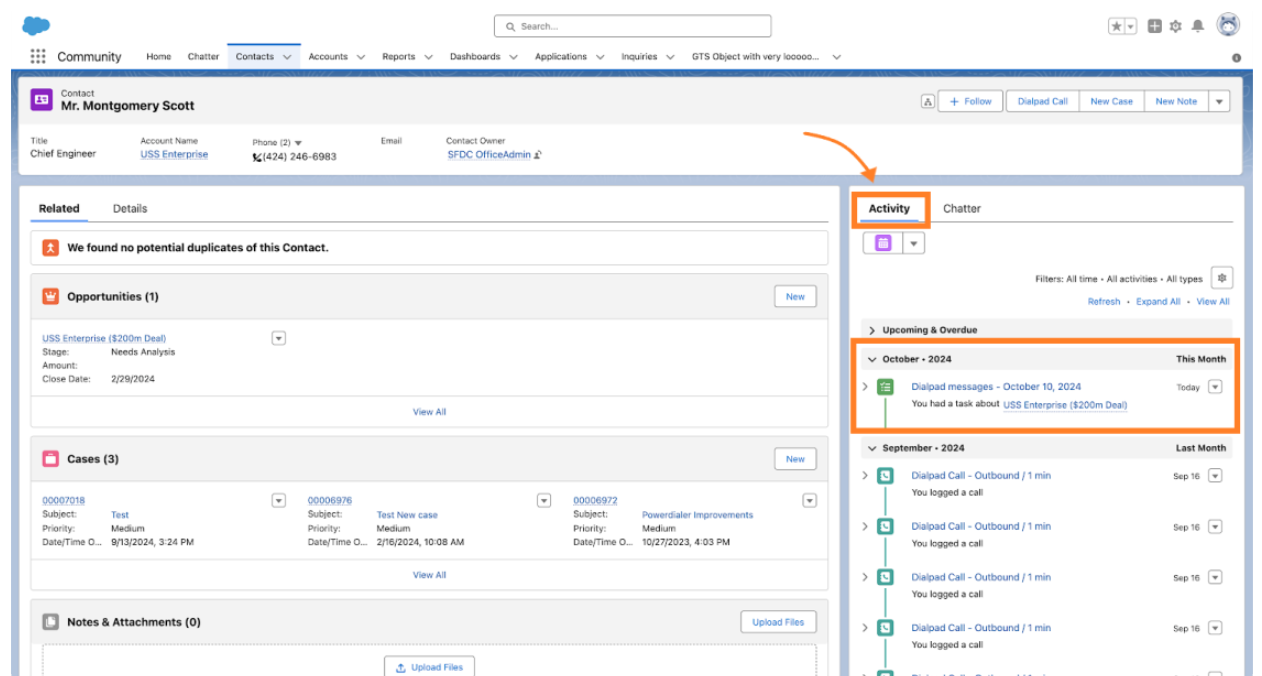Open the activity timeline settings gear
The width and height of the screenshot is (1262, 676).
[x=1221, y=278]
